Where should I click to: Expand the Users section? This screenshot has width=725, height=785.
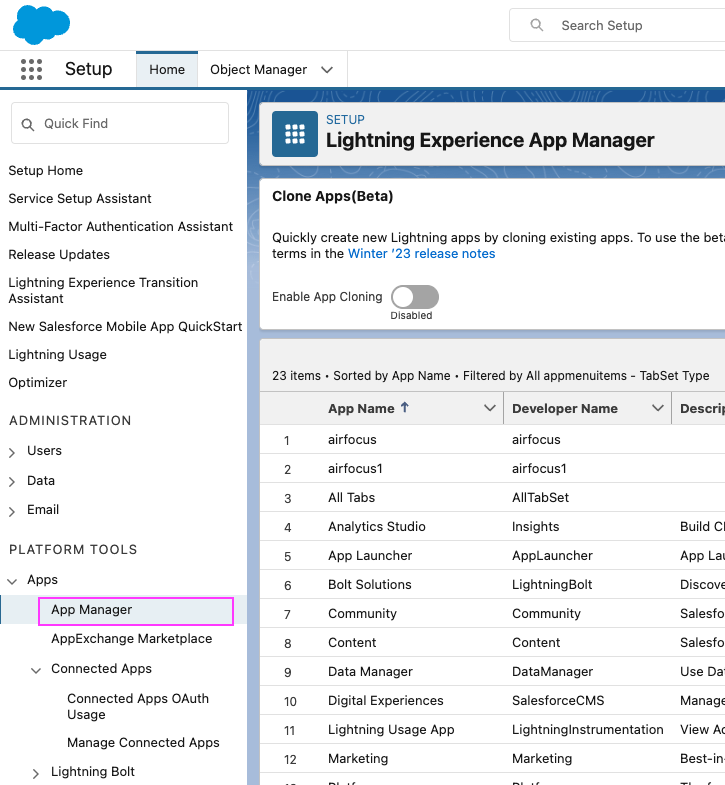tap(12, 453)
